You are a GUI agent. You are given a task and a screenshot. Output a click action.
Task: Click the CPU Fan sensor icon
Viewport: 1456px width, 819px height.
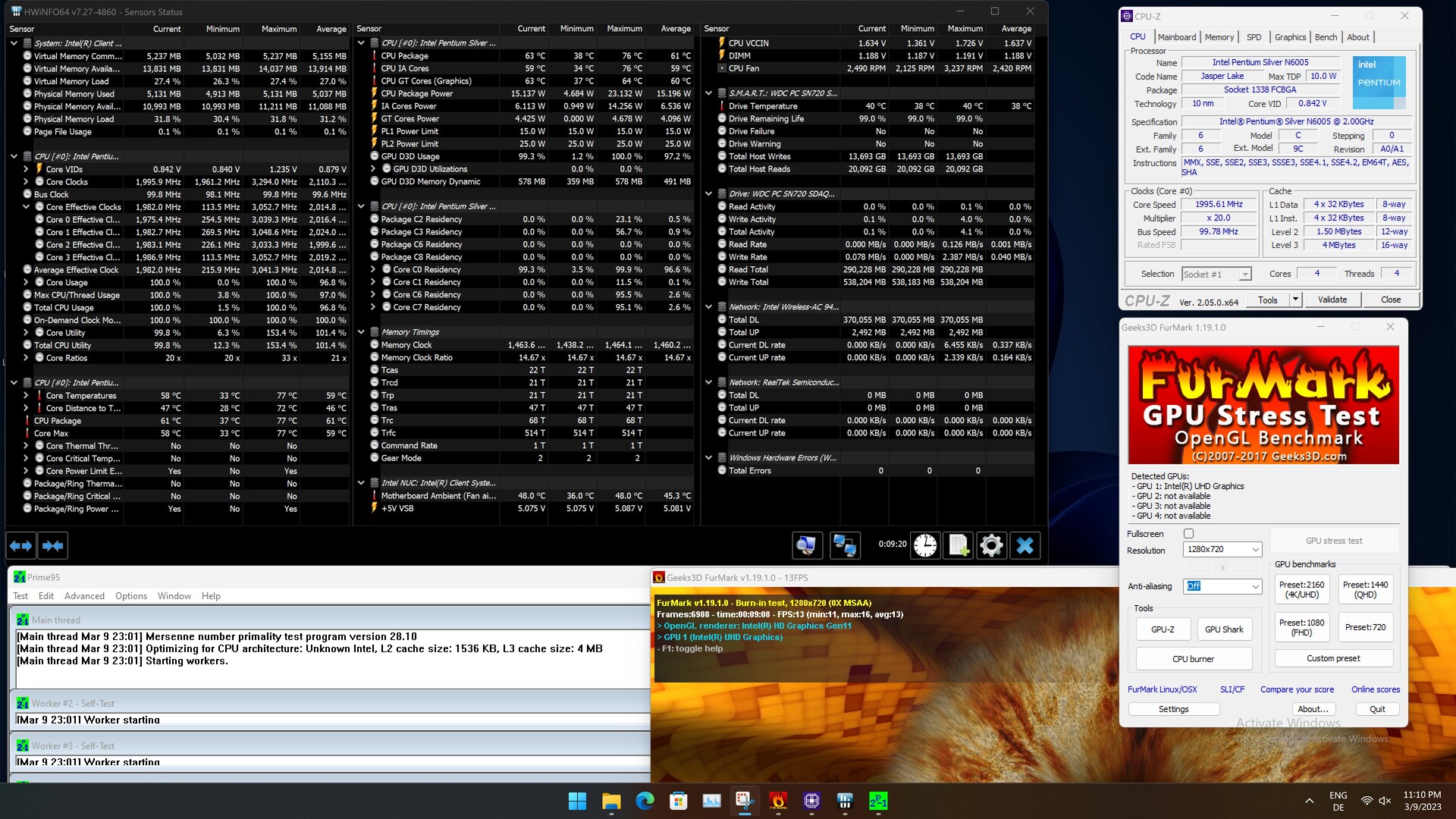pyautogui.click(x=721, y=68)
